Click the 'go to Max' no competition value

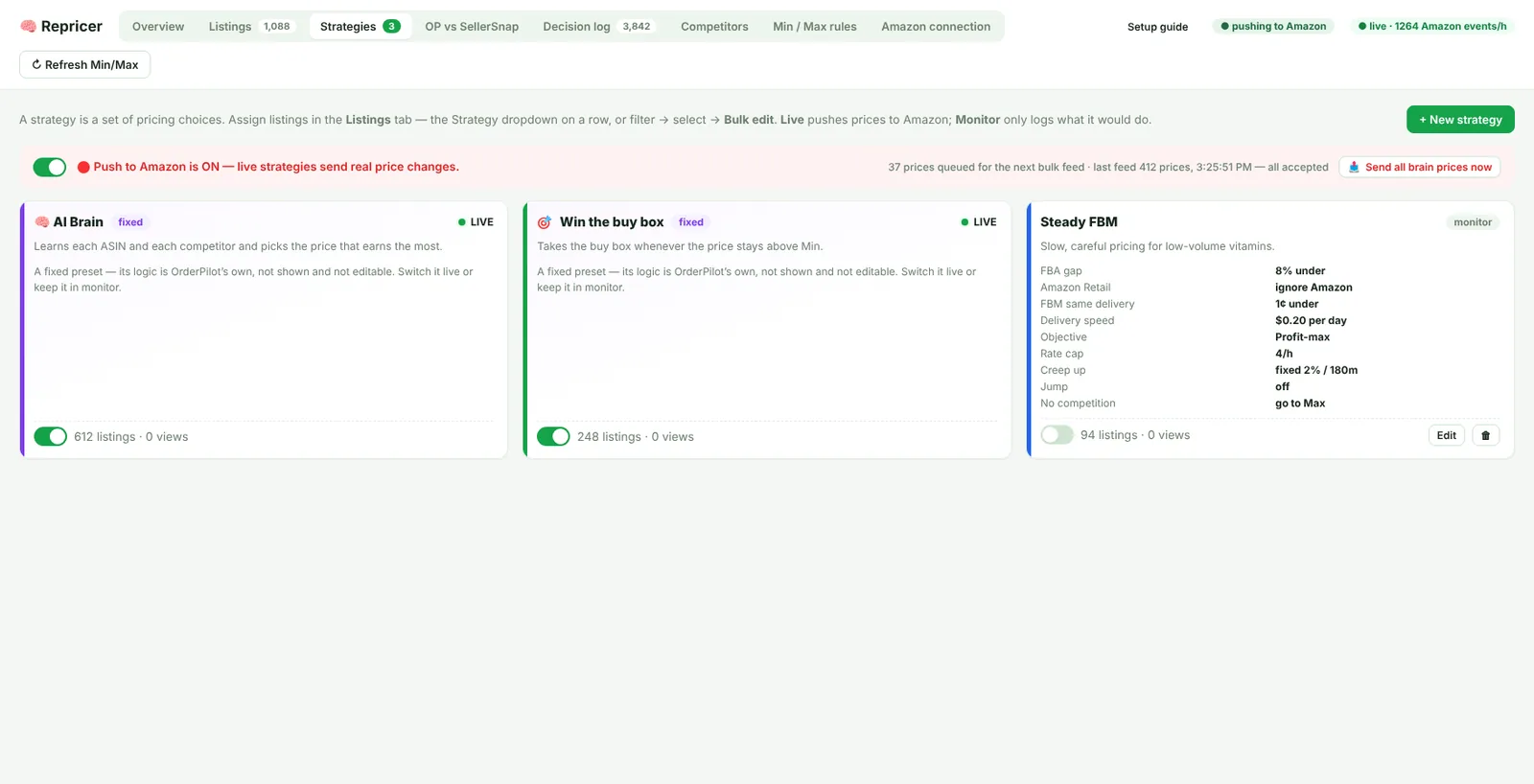(1300, 404)
